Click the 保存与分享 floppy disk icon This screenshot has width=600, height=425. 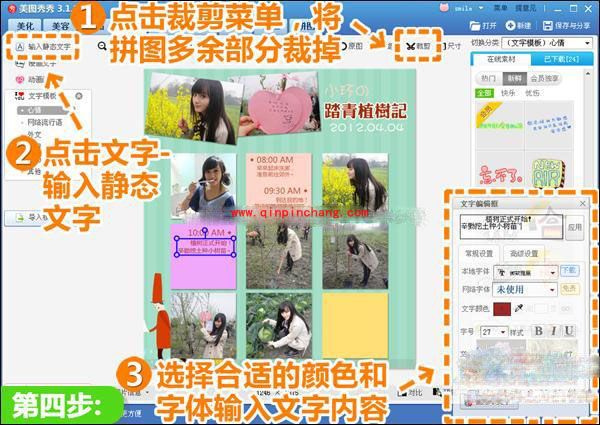click(548, 26)
